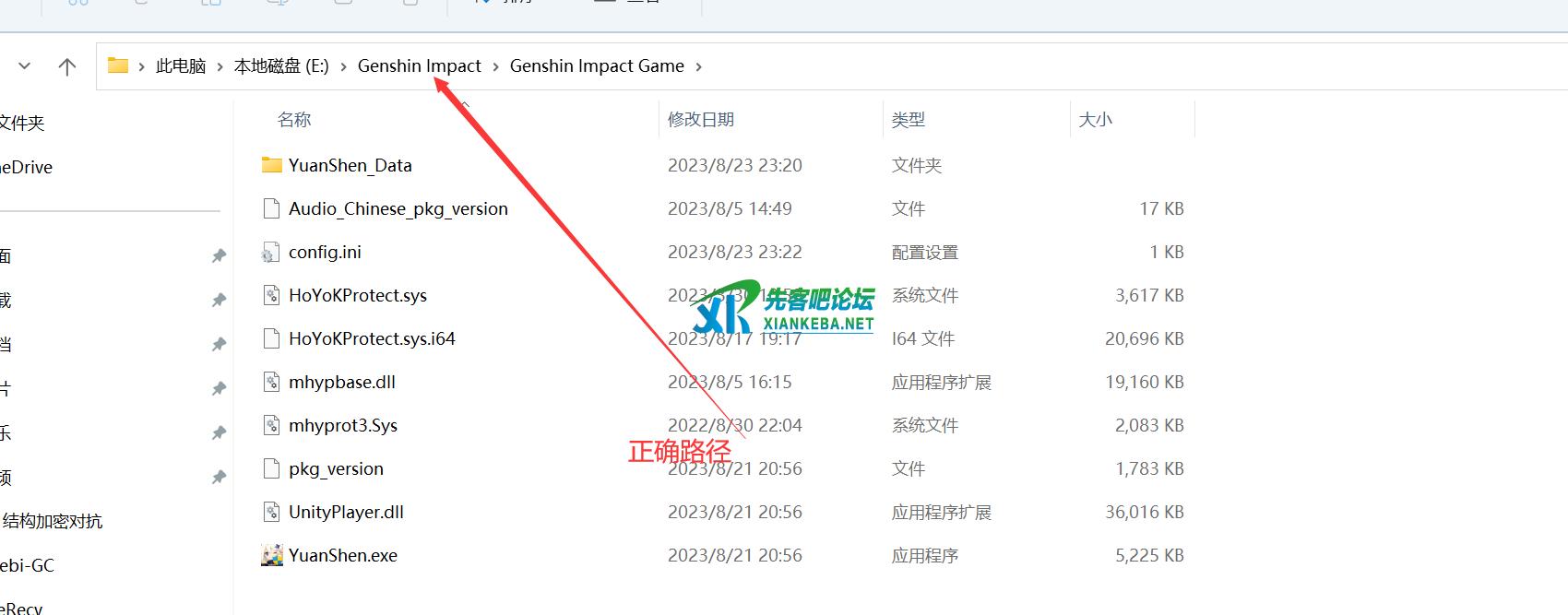This screenshot has width=1568, height=615.
Task: Select the YuanShen_Data folder icon
Action: pos(271,165)
